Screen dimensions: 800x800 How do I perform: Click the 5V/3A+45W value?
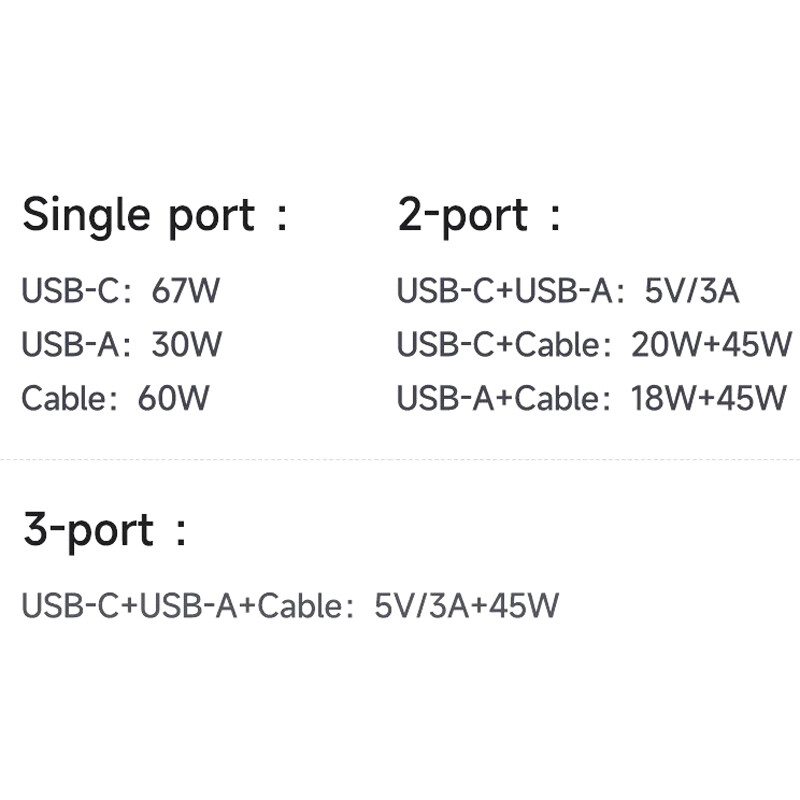(467, 606)
